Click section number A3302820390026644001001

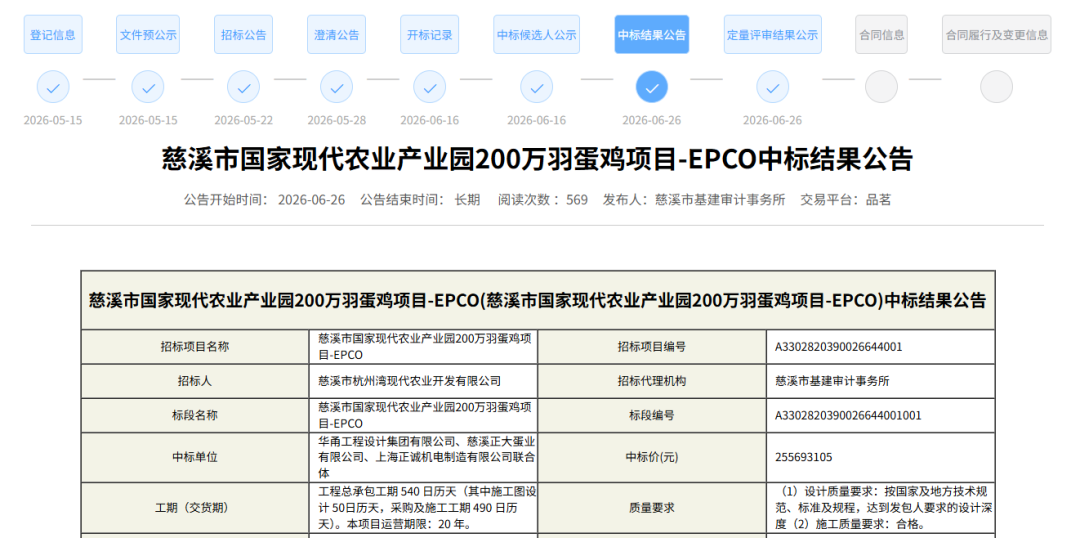(x=848, y=415)
